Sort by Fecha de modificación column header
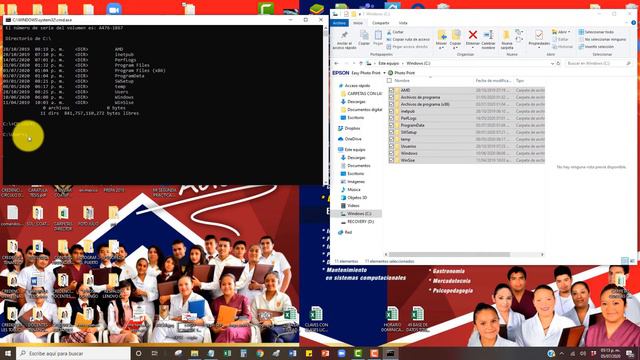Screen dimensions: 640x360 493,81
